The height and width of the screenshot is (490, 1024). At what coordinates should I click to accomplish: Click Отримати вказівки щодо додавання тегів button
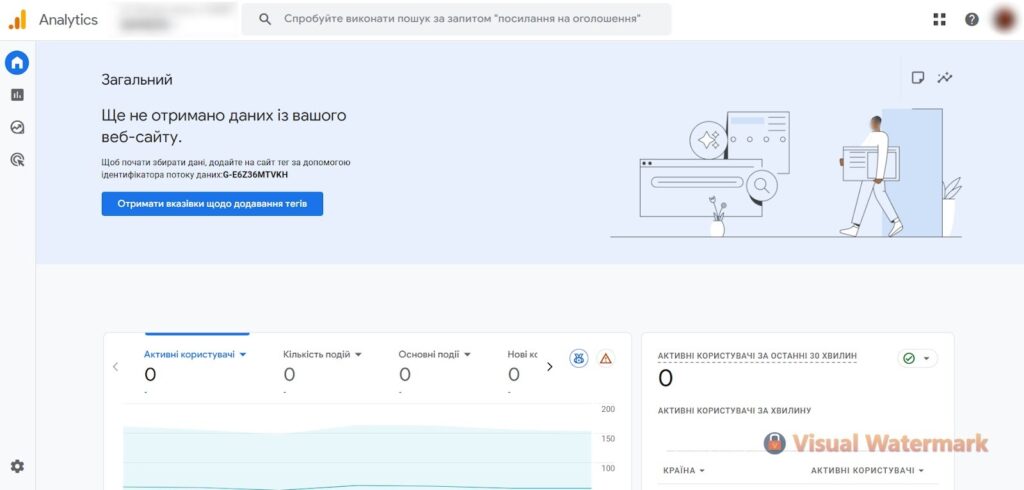click(212, 204)
